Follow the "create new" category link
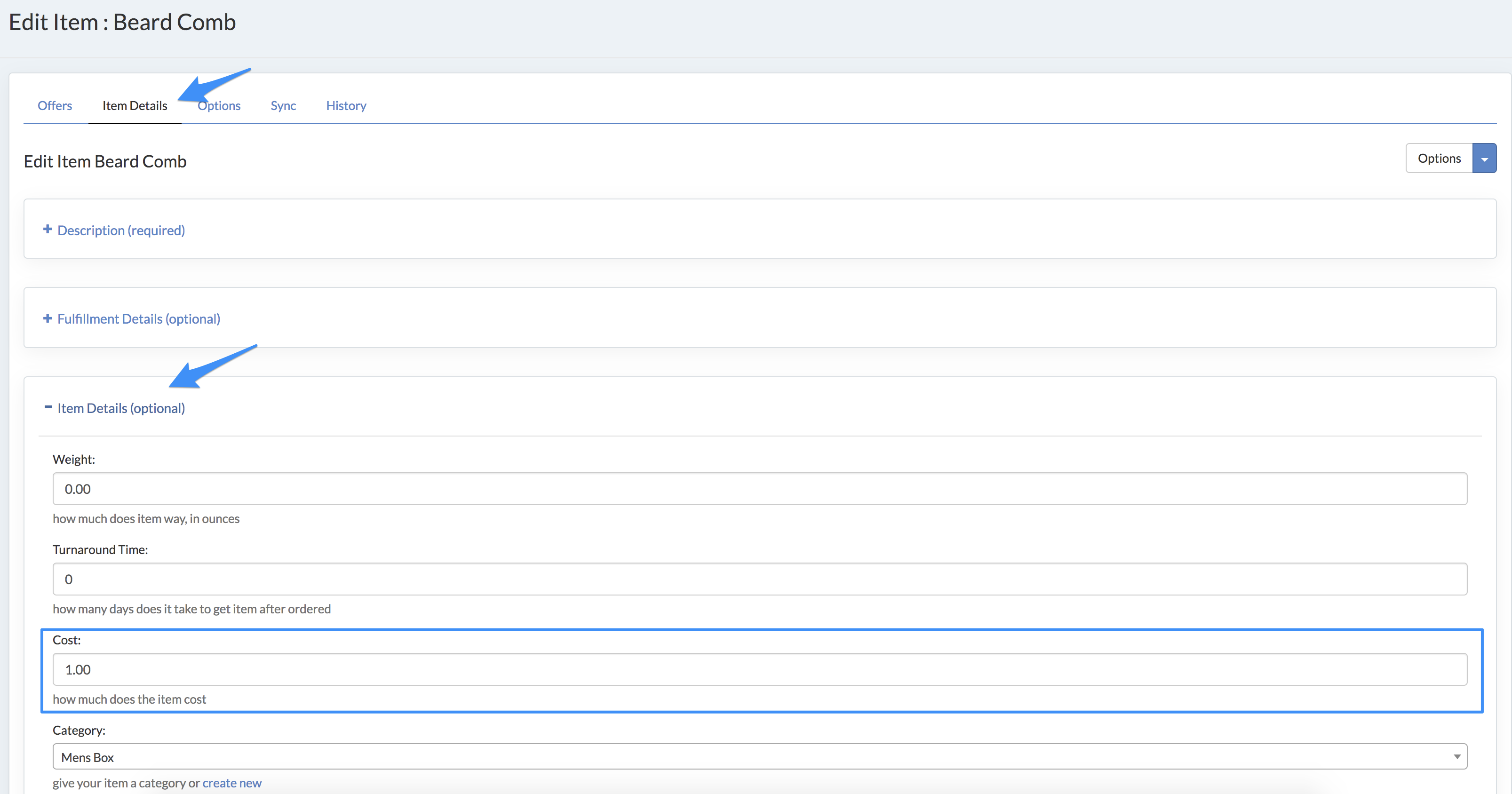 [x=232, y=783]
